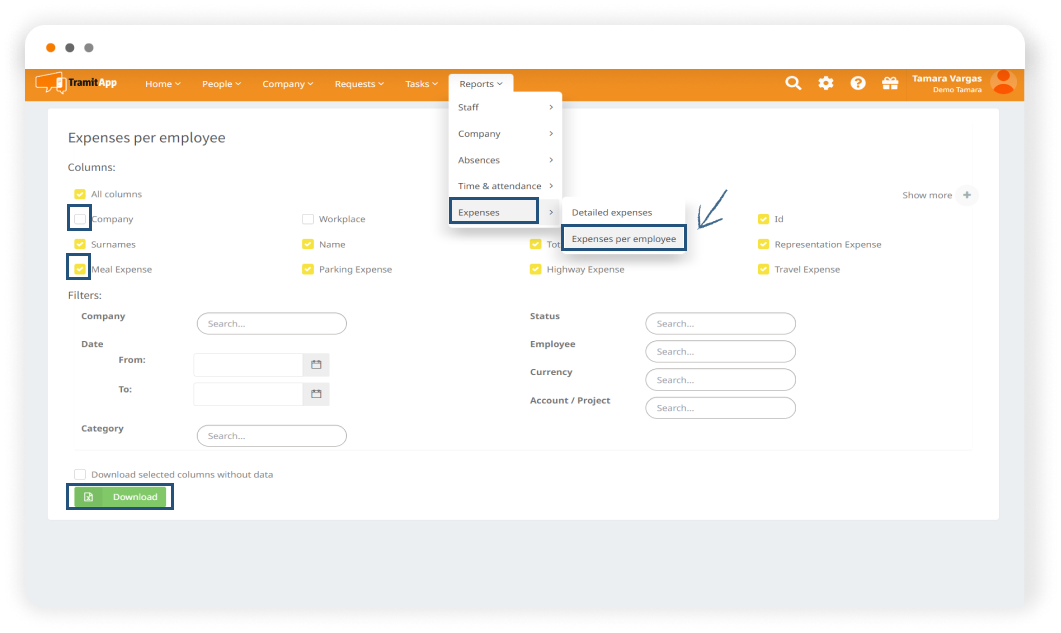Toggle Download selected columns without data
Screen dimensions: 1061x633
click(80, 475)
